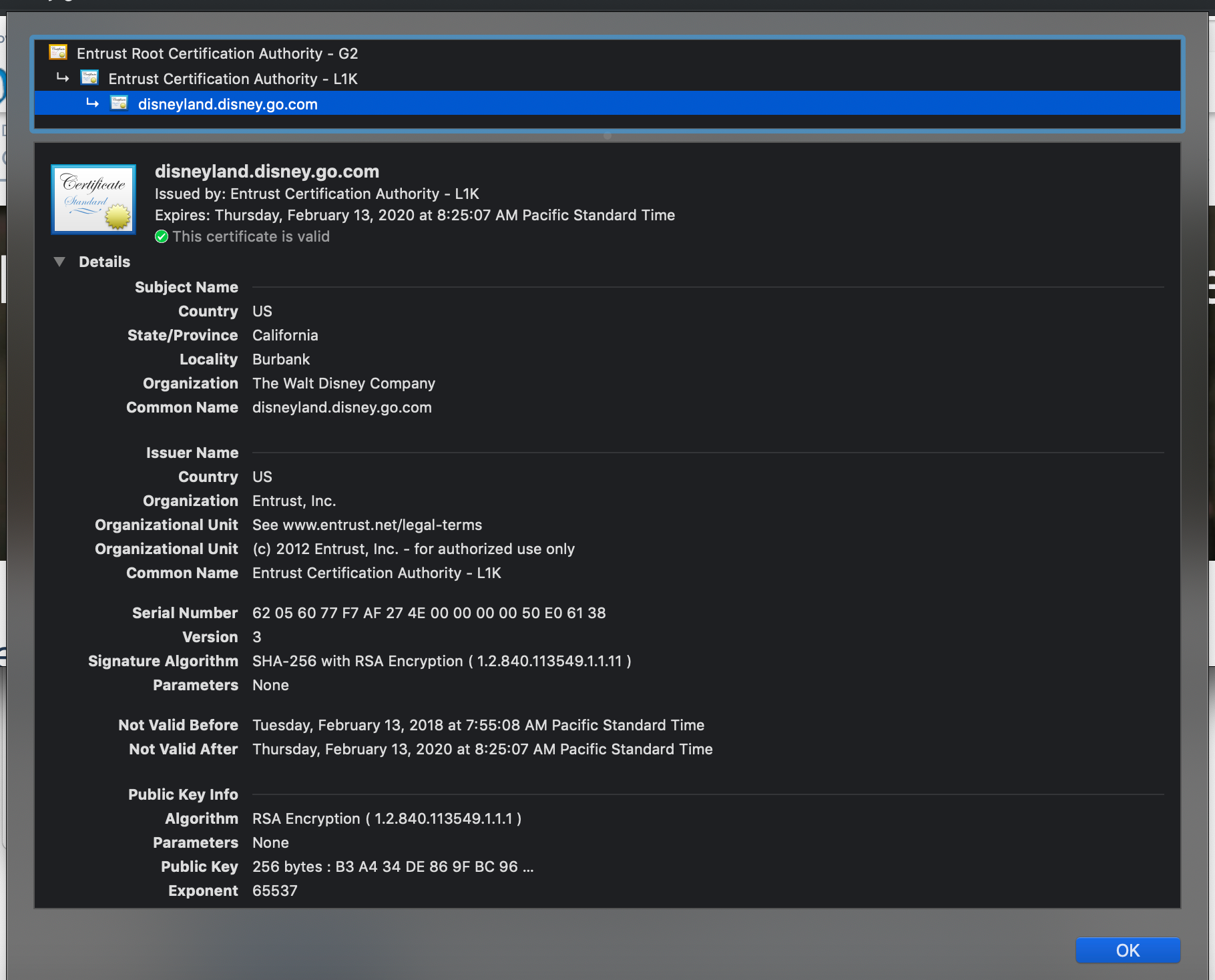This screenshot has width=1215, height=980.
Task: Click the Details label
Action: [104, 262]
